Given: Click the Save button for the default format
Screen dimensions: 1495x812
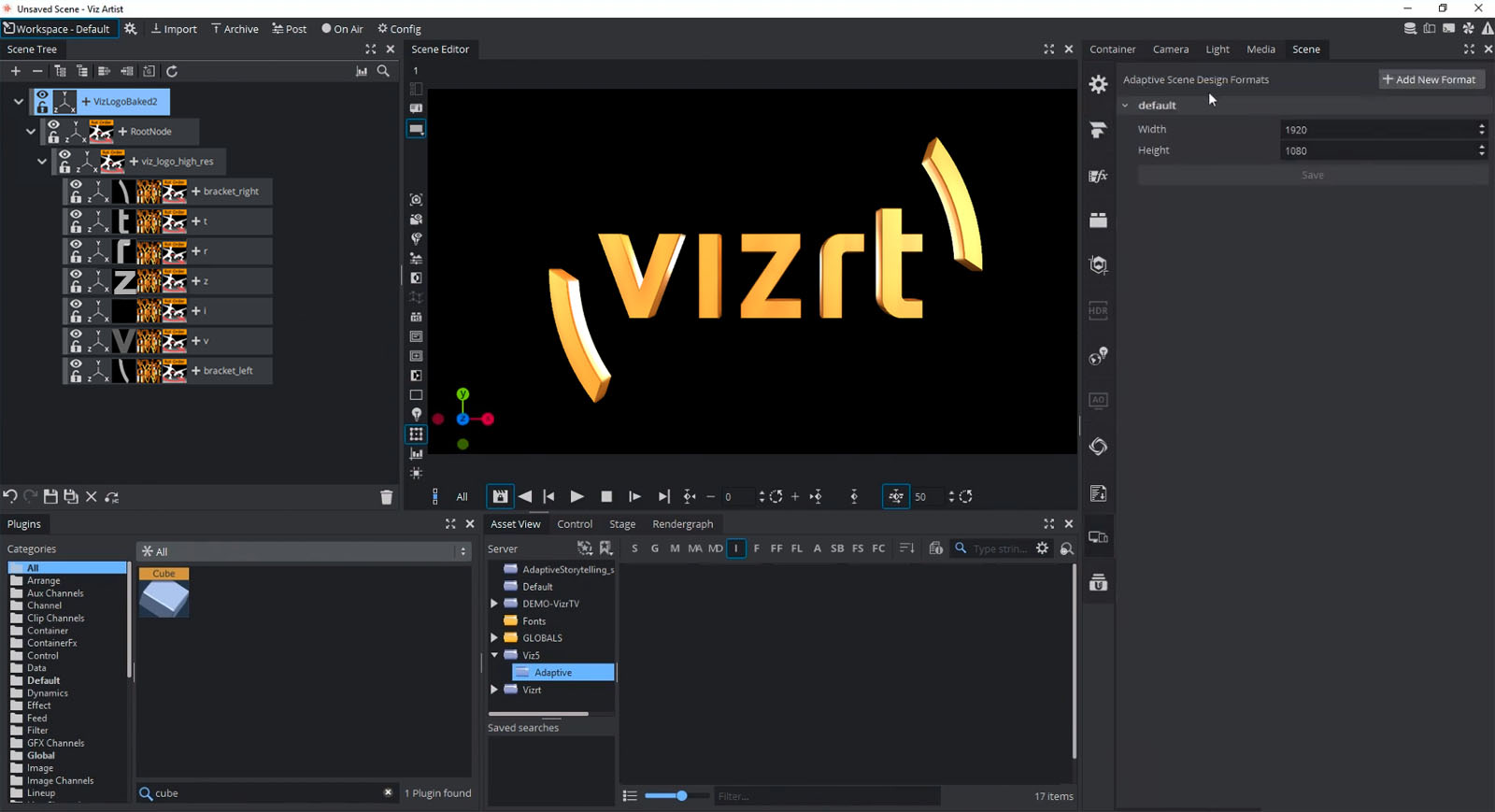Looking at the screenshot, I should click(x=1312, y=175).
